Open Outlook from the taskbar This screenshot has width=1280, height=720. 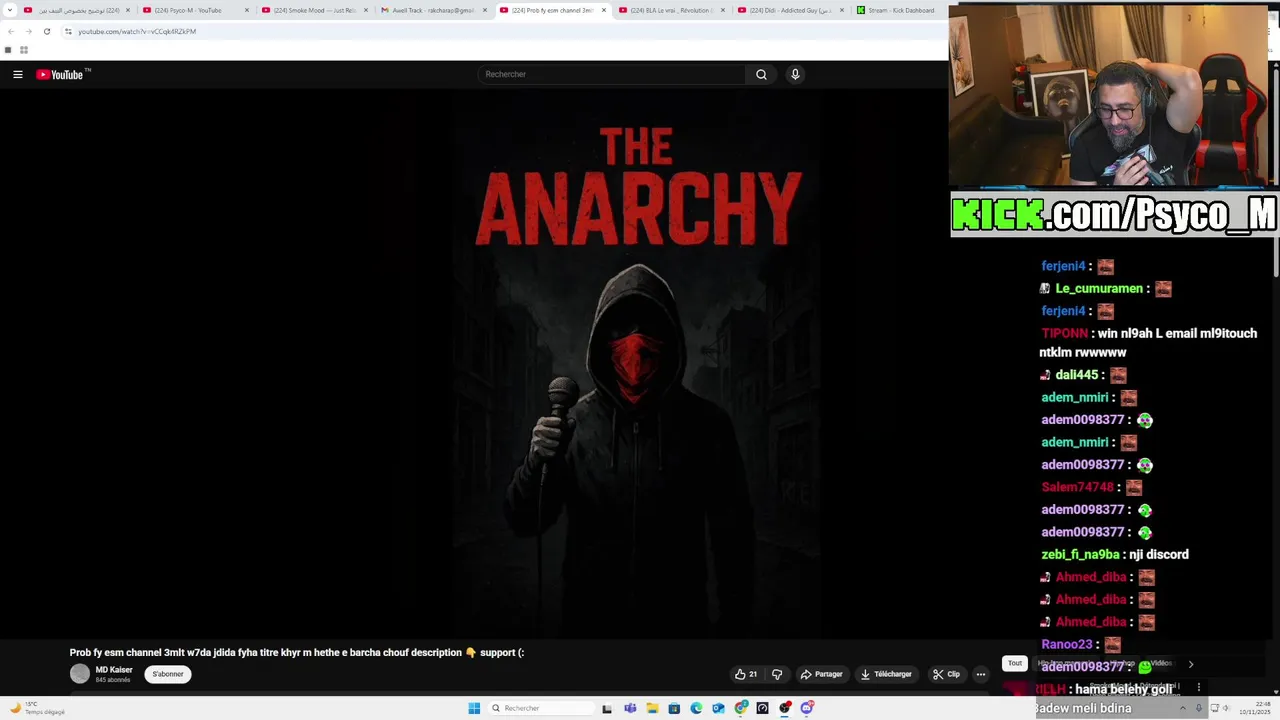coord(718,708)
